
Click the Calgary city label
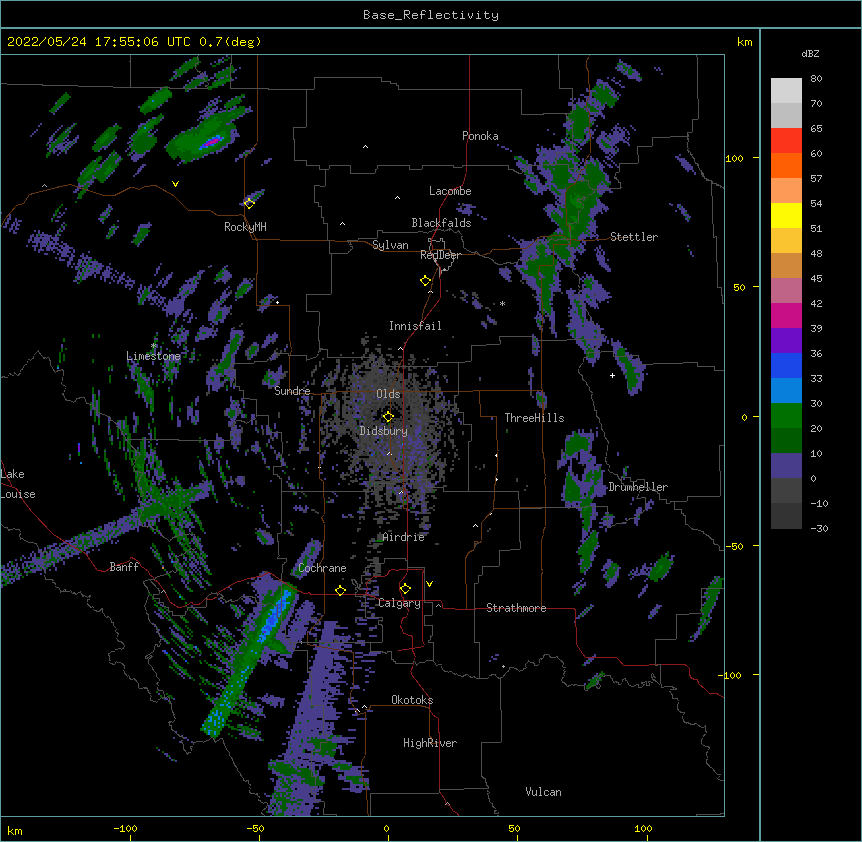coord(399,603)
